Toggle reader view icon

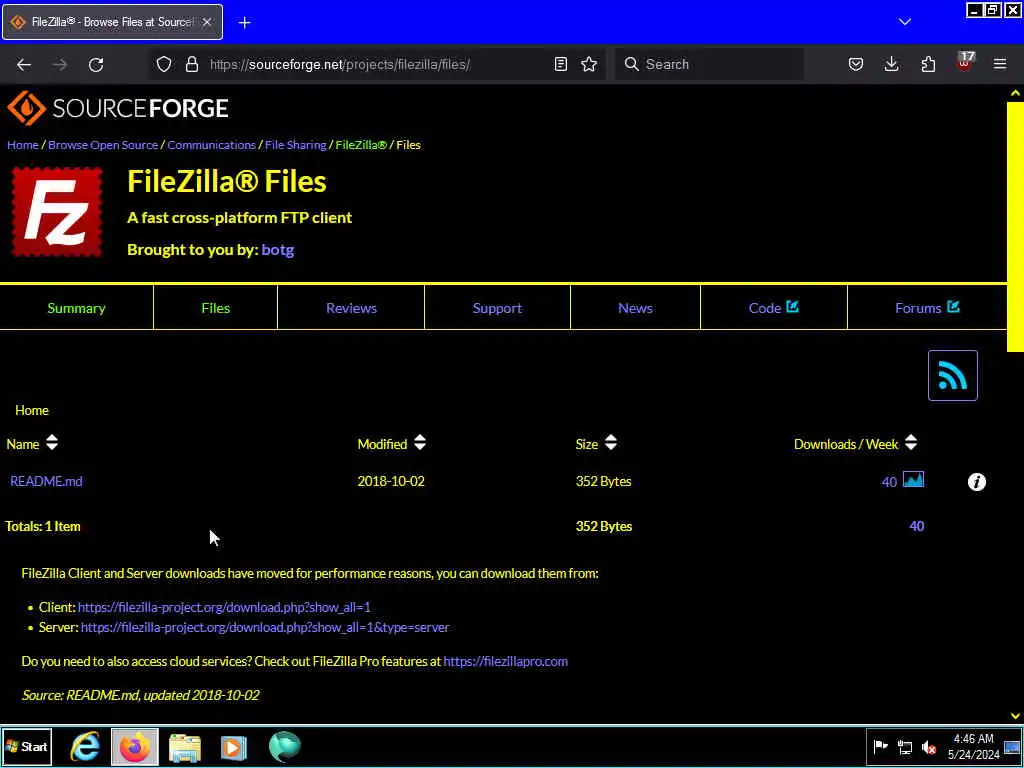point(560,64)
